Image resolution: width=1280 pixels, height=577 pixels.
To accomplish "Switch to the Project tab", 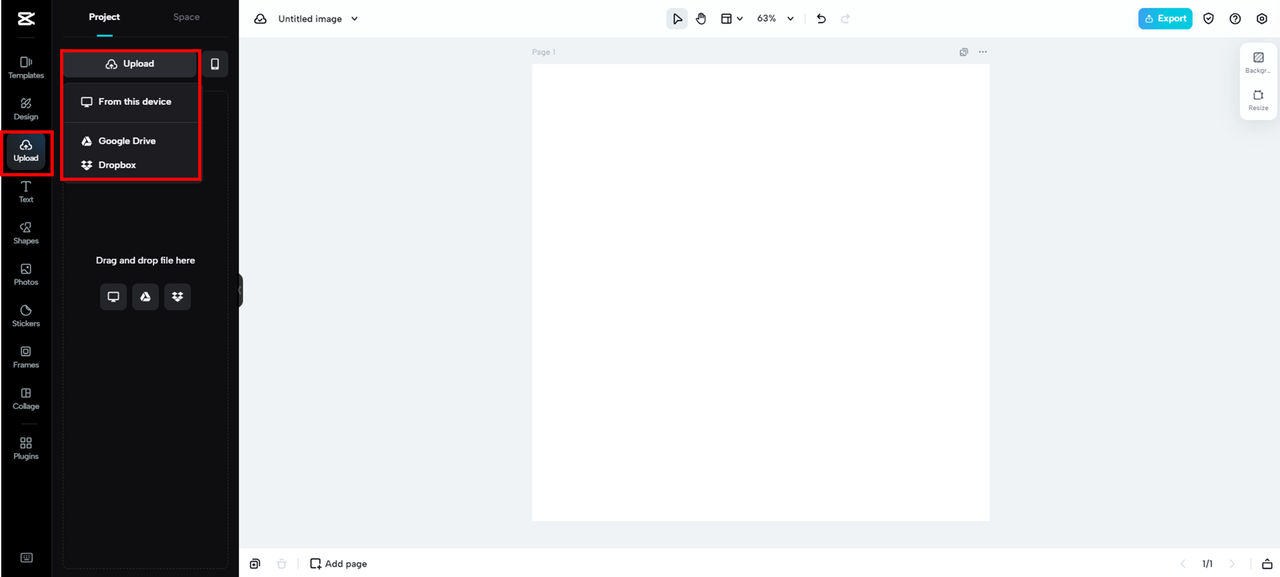I will tap(104, 17).
